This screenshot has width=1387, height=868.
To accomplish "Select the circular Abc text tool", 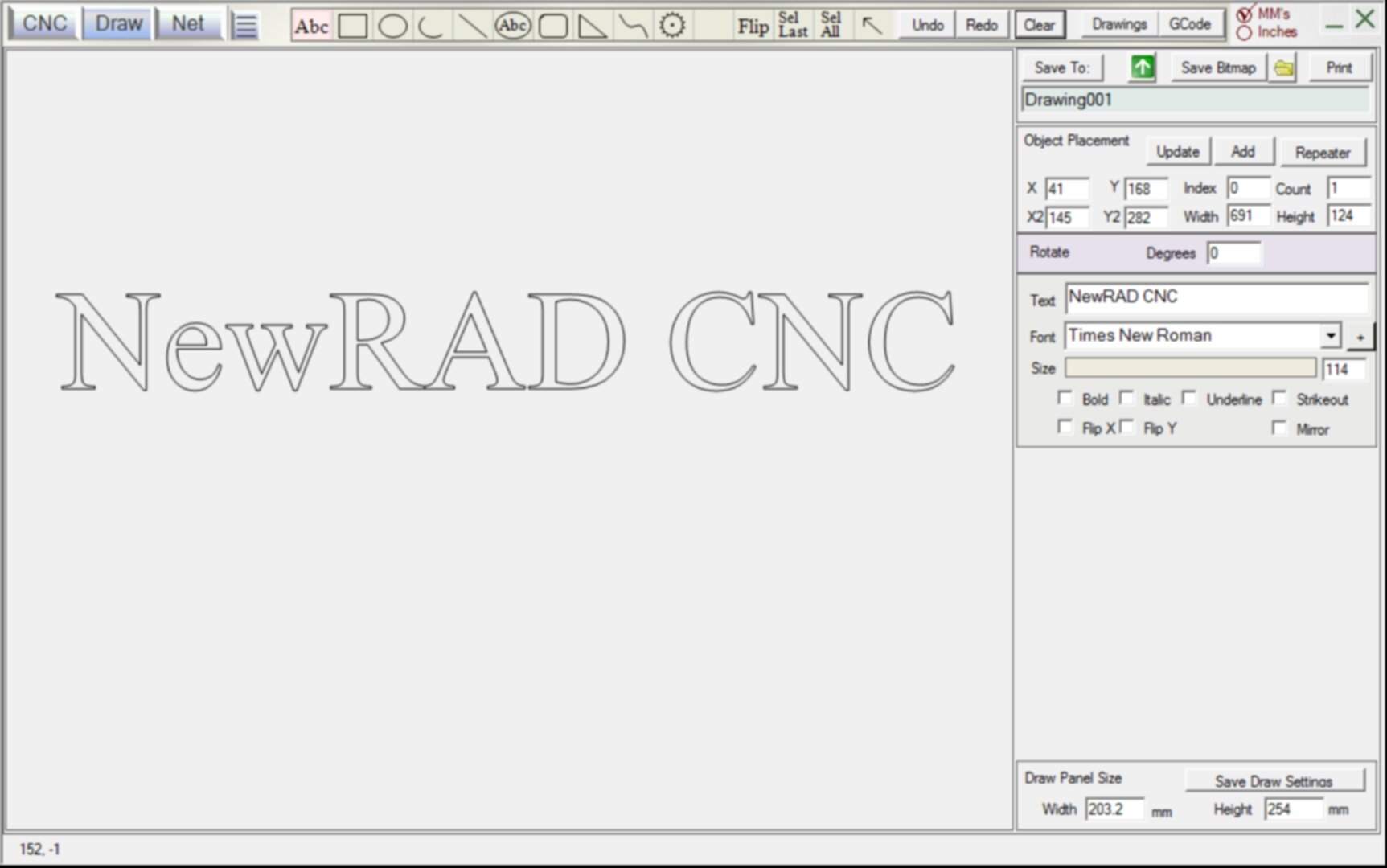I will [x=512, y=26].
